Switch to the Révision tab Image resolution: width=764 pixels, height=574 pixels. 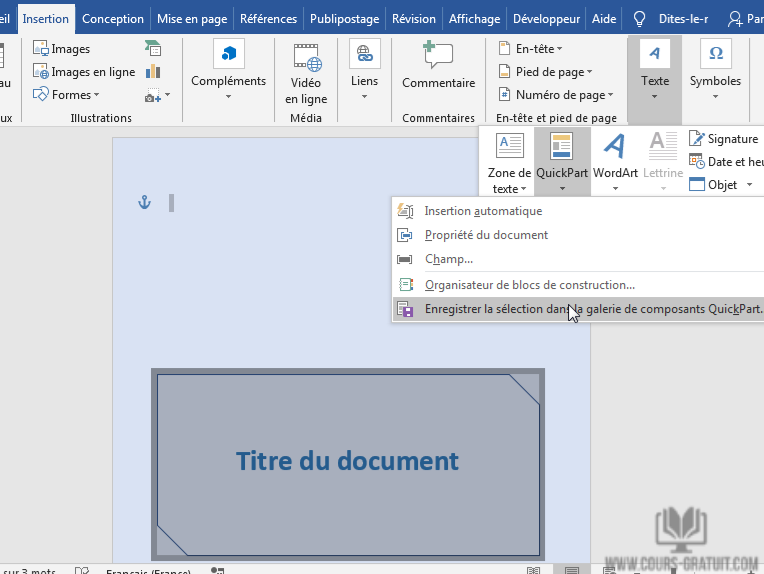click(x=414, y=19)
